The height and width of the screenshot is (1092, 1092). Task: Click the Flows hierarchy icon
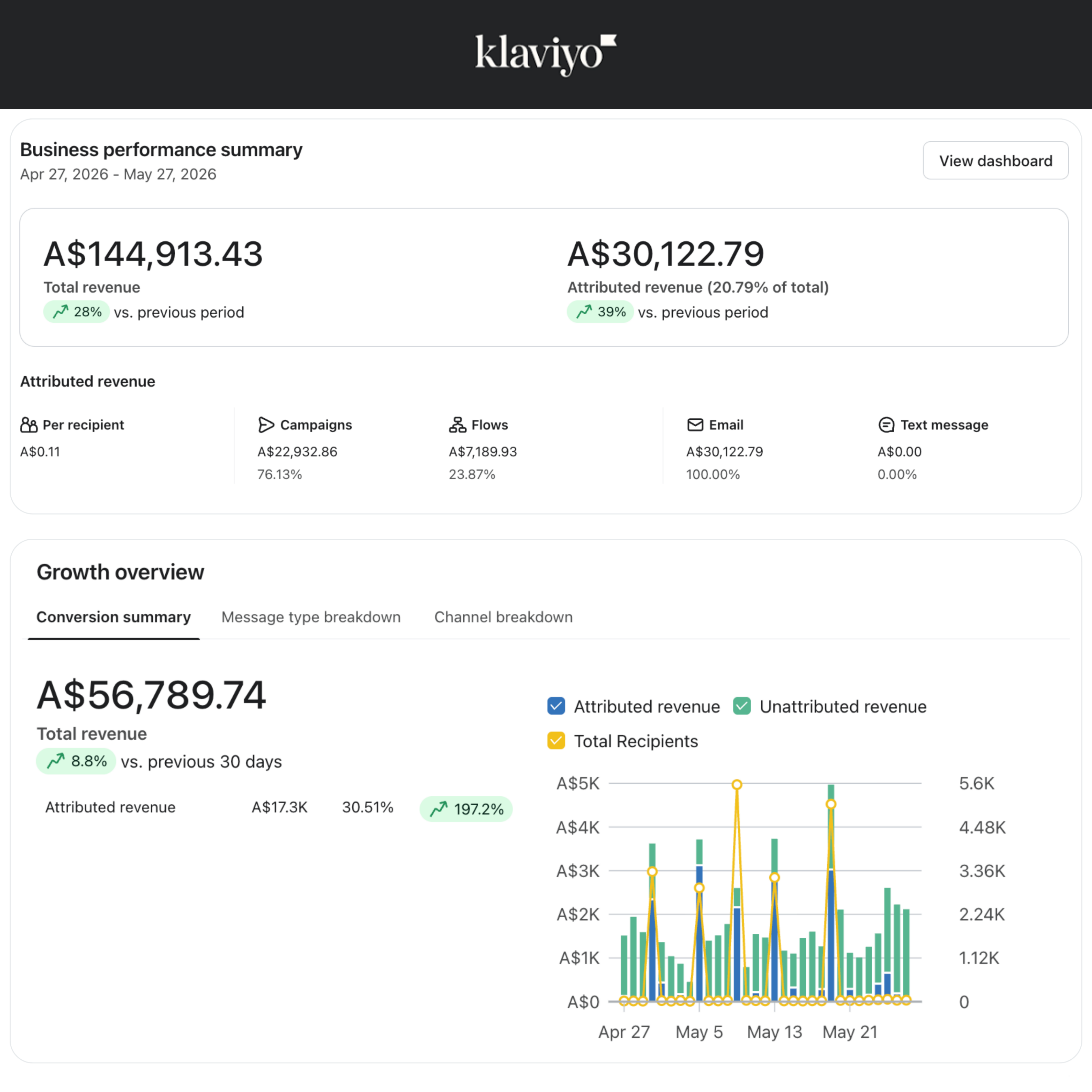click(457, 425)
